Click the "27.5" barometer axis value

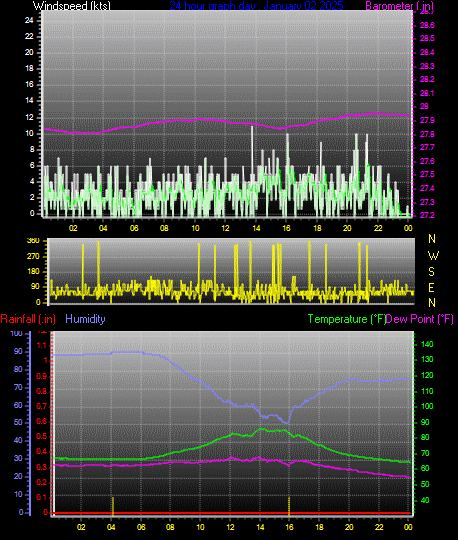pos(427,175)
